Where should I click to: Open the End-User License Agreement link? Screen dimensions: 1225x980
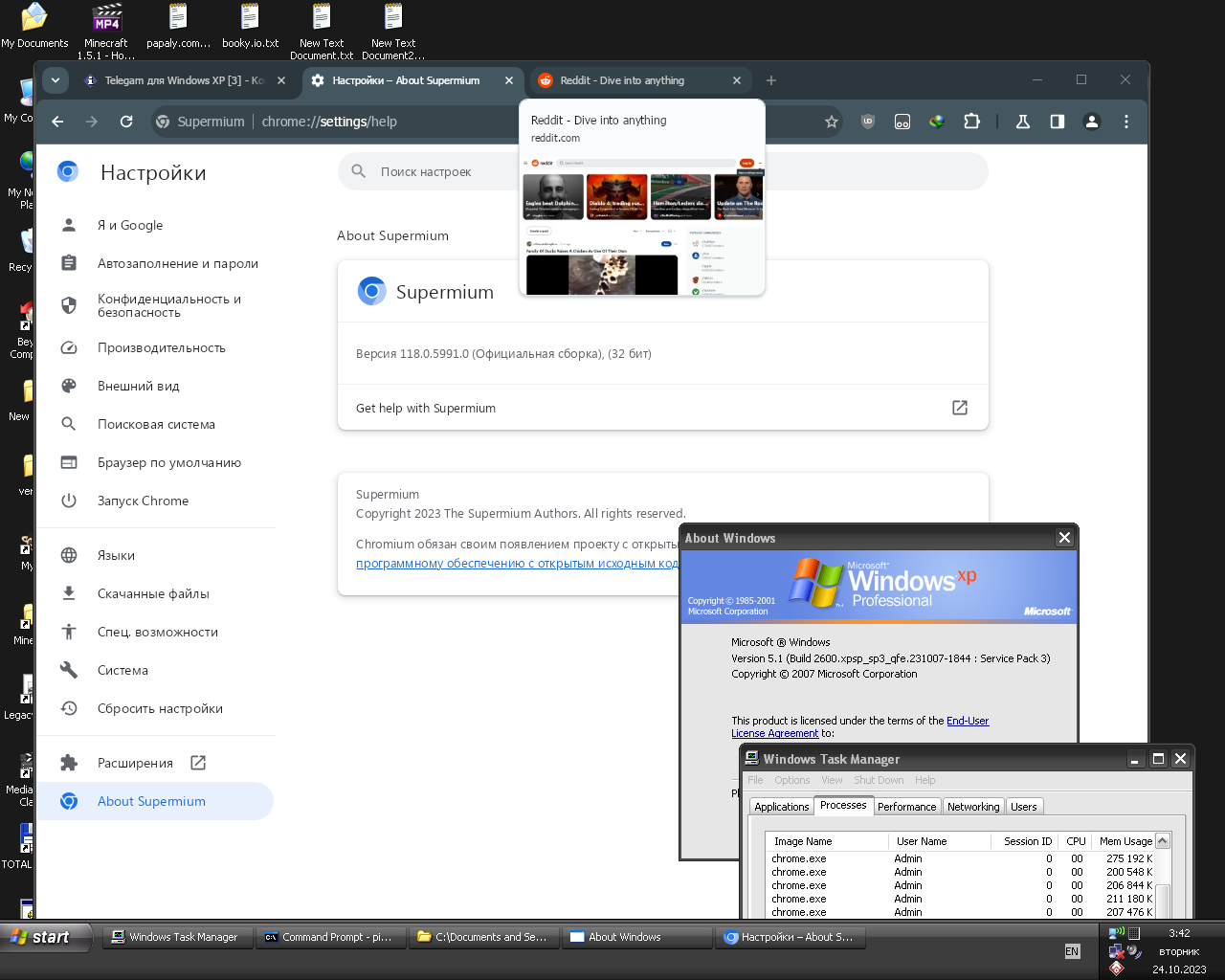pyautogui.click(x=860, y=727)
